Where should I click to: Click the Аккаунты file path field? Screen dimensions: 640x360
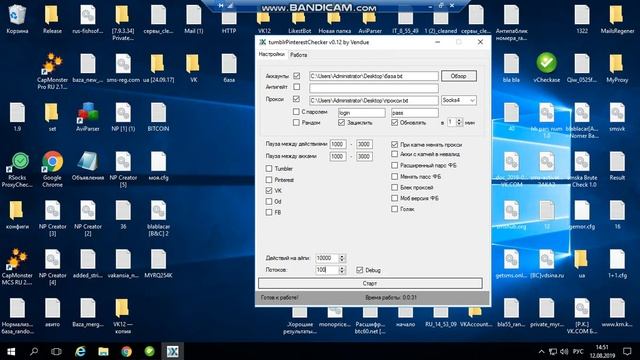pos(373,76)
